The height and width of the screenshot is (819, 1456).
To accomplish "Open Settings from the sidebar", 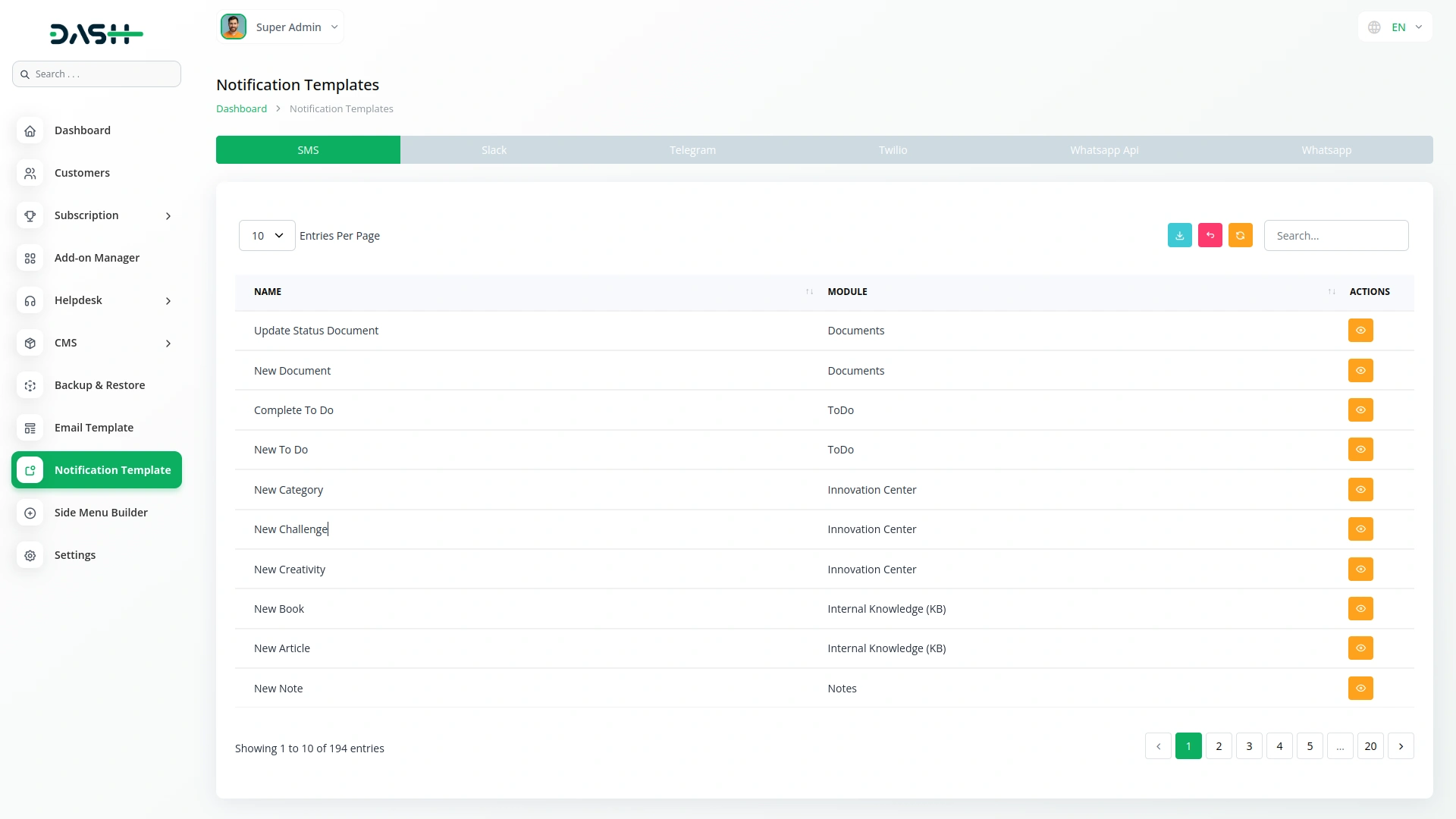I will click(x=75, y=555).
